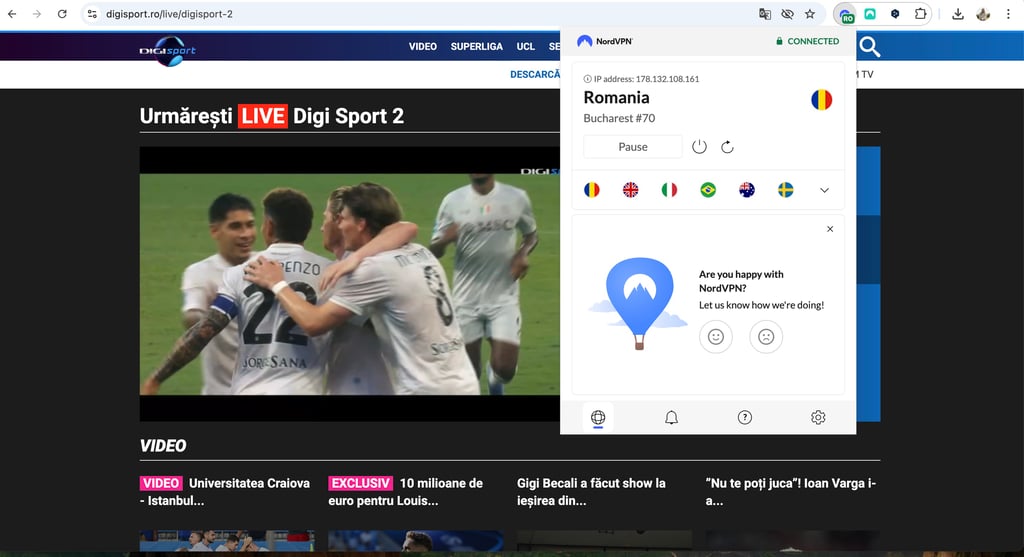Open site information icon in address bar

pyautogui.click(x=92, y=14)
